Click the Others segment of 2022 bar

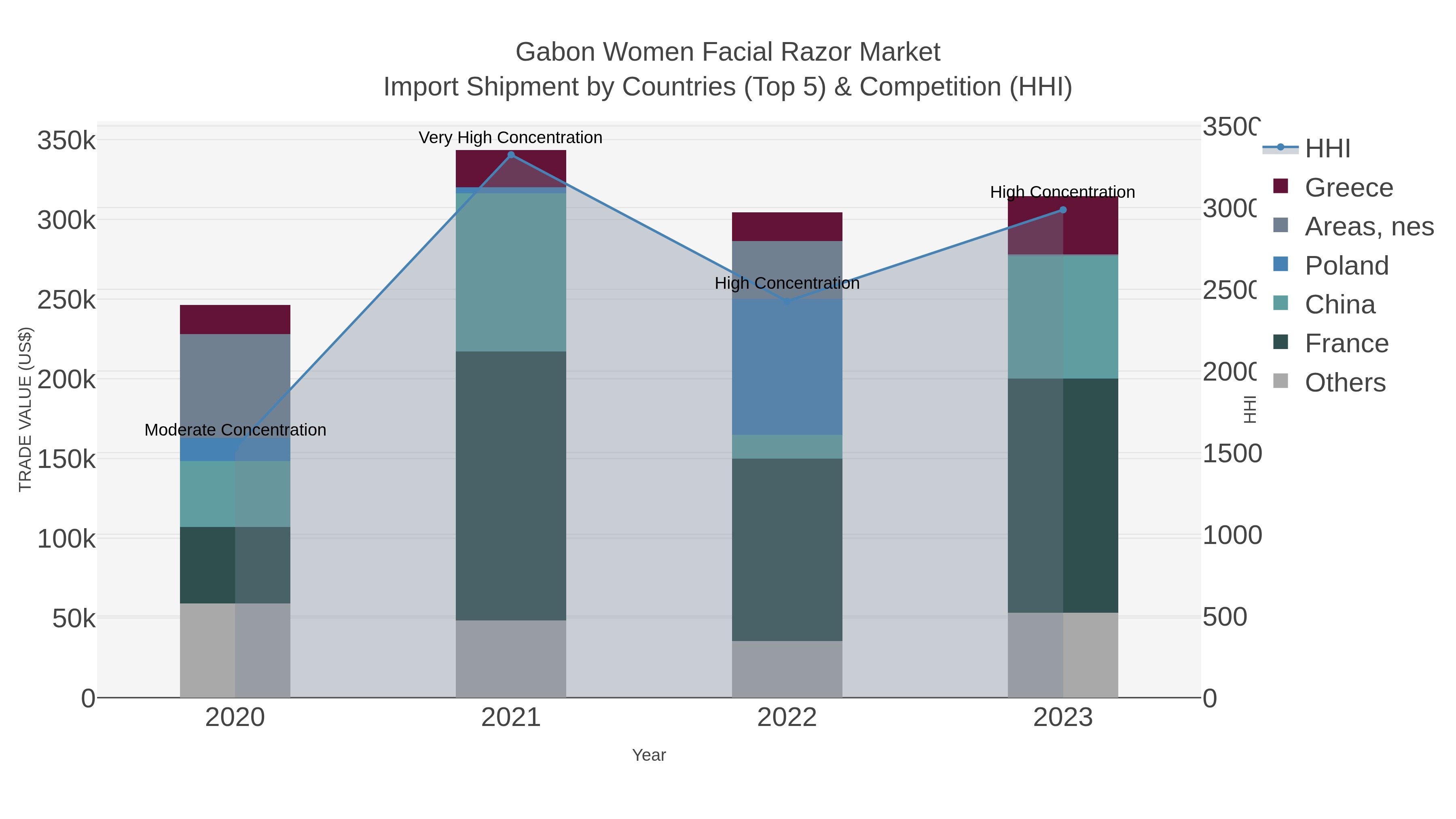coord(787,669)
